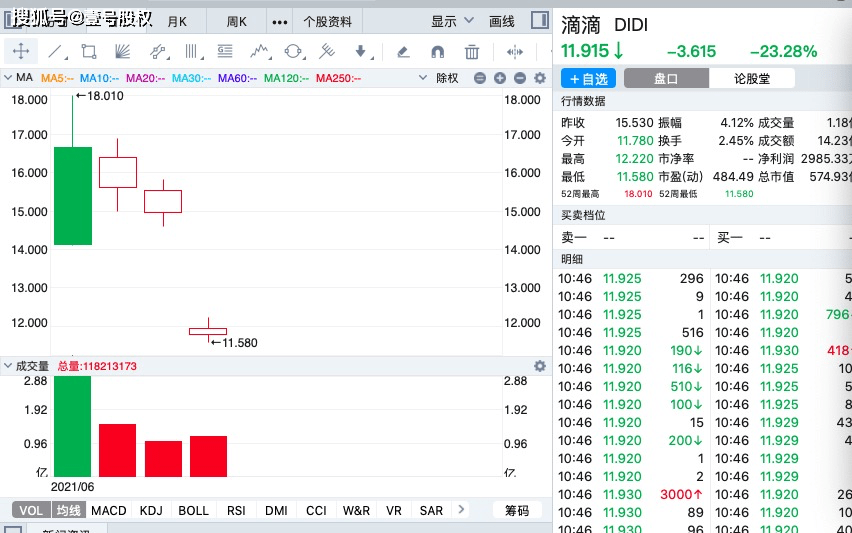Image resolution: width=852 pixels, height=533 pixels.
Task: Toggle the VOL indicator button
Action: click(x=31, y=510)
